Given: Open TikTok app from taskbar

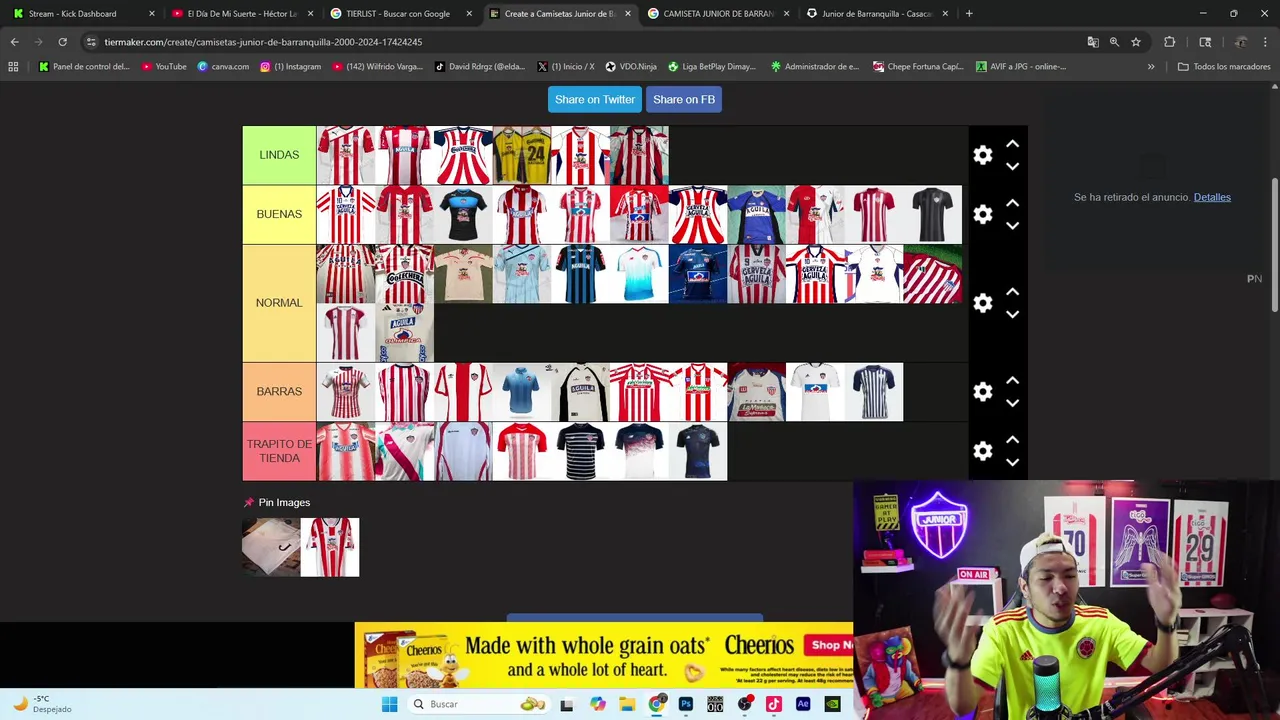Looking at the screenshot, I should coord(773,704).
